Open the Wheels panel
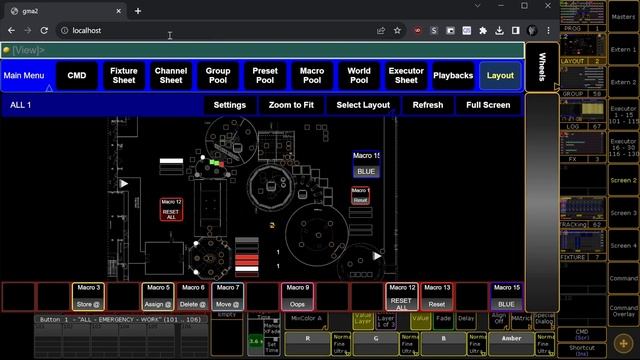The width and height of the screenshot is (640, 360). point(542,67)
